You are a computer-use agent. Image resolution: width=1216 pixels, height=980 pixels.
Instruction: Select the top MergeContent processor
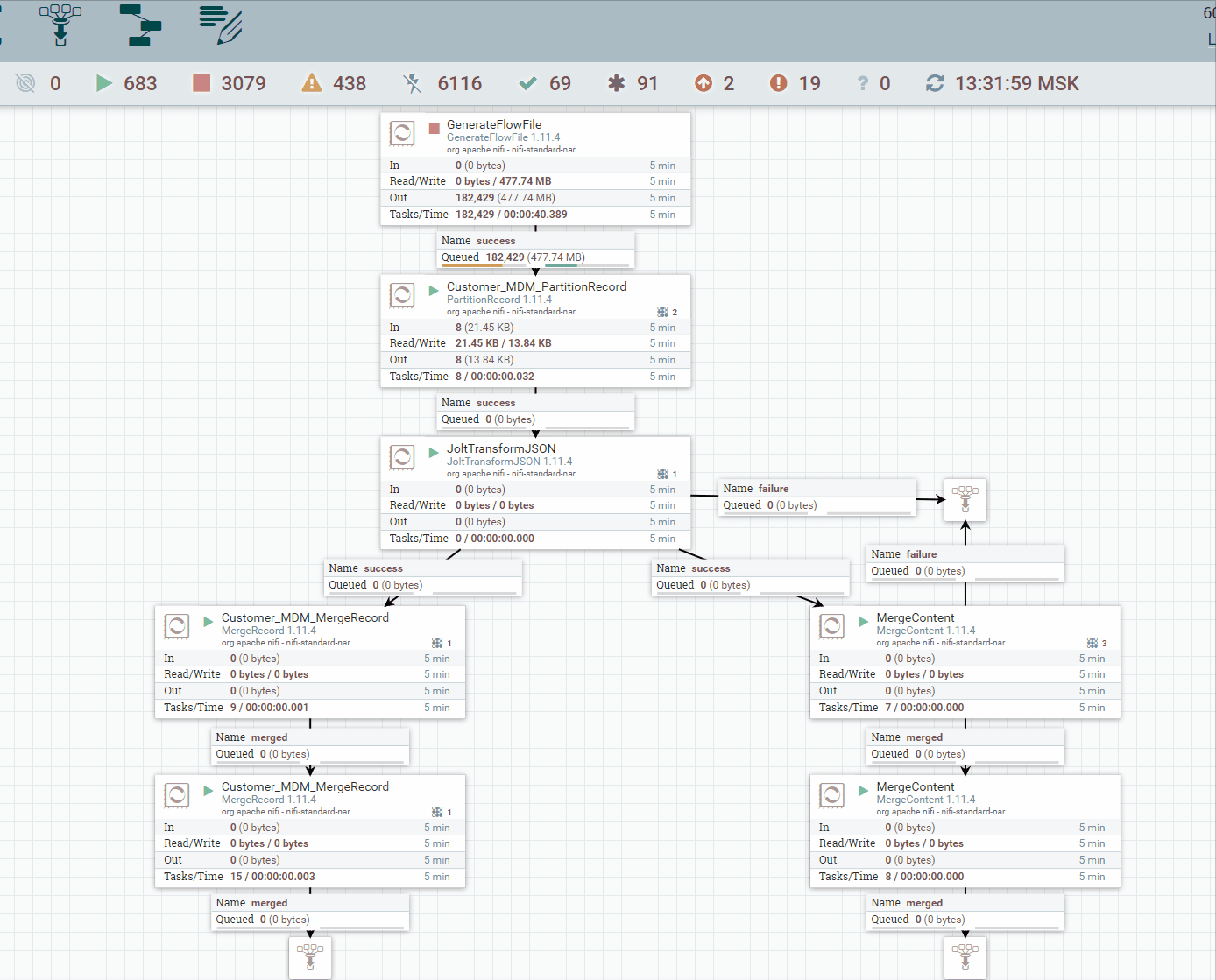tap(965, 662)
